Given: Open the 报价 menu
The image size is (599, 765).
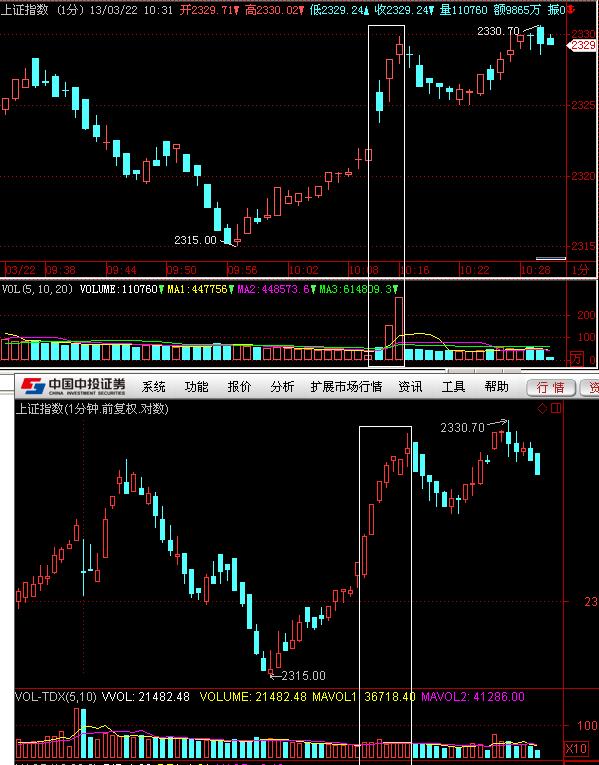Looking at the screenshot, I should tap(240, 387).
